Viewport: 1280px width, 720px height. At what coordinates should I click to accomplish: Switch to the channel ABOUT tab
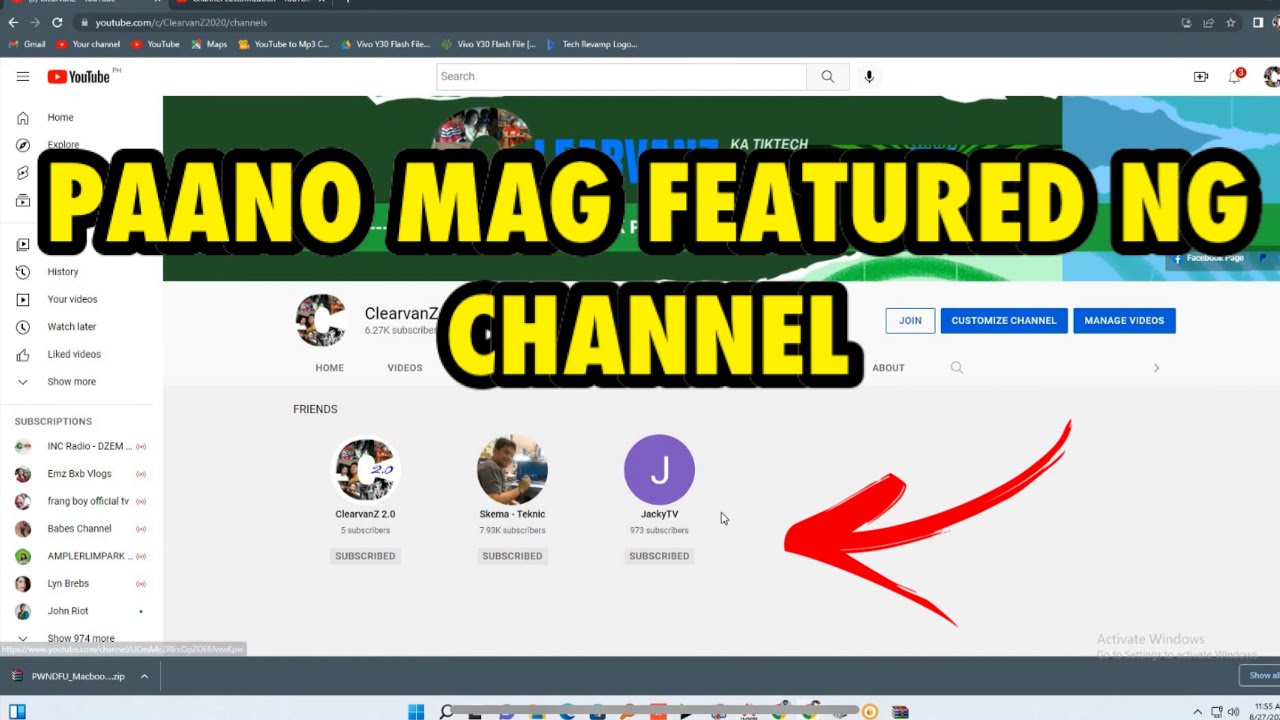(888, 368)
